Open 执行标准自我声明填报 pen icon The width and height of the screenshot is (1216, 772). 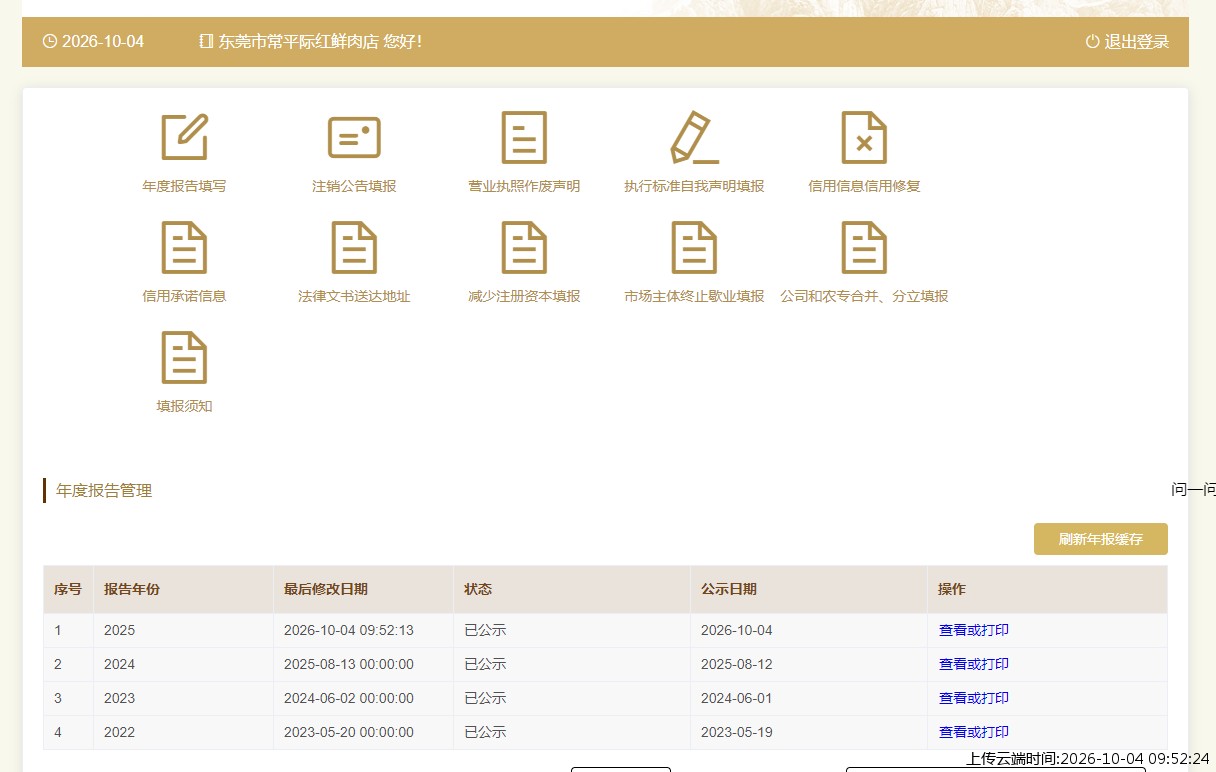coord(694,137)
